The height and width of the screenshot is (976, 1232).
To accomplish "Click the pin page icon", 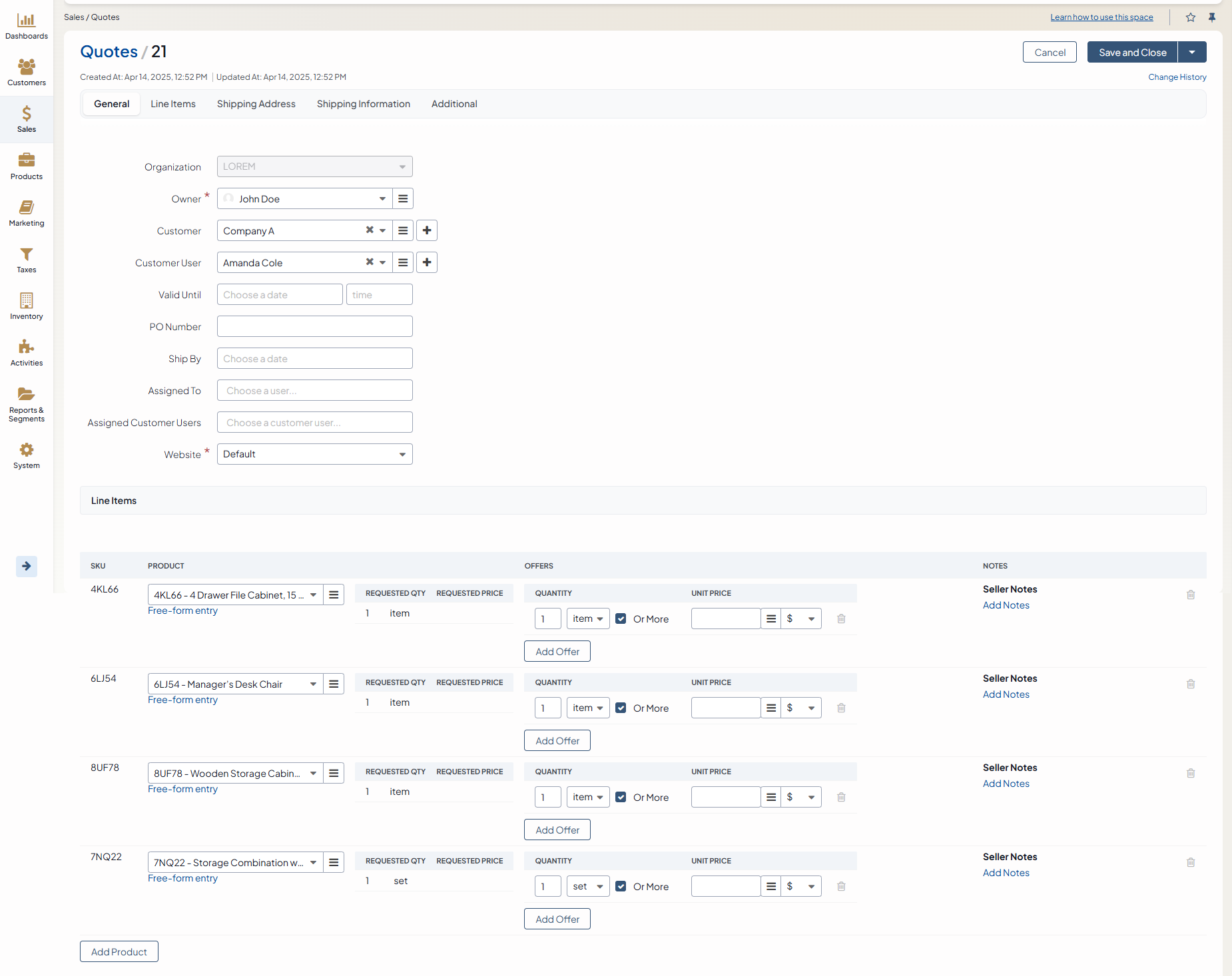I will pyautogui.click(x=1212, y=17).
